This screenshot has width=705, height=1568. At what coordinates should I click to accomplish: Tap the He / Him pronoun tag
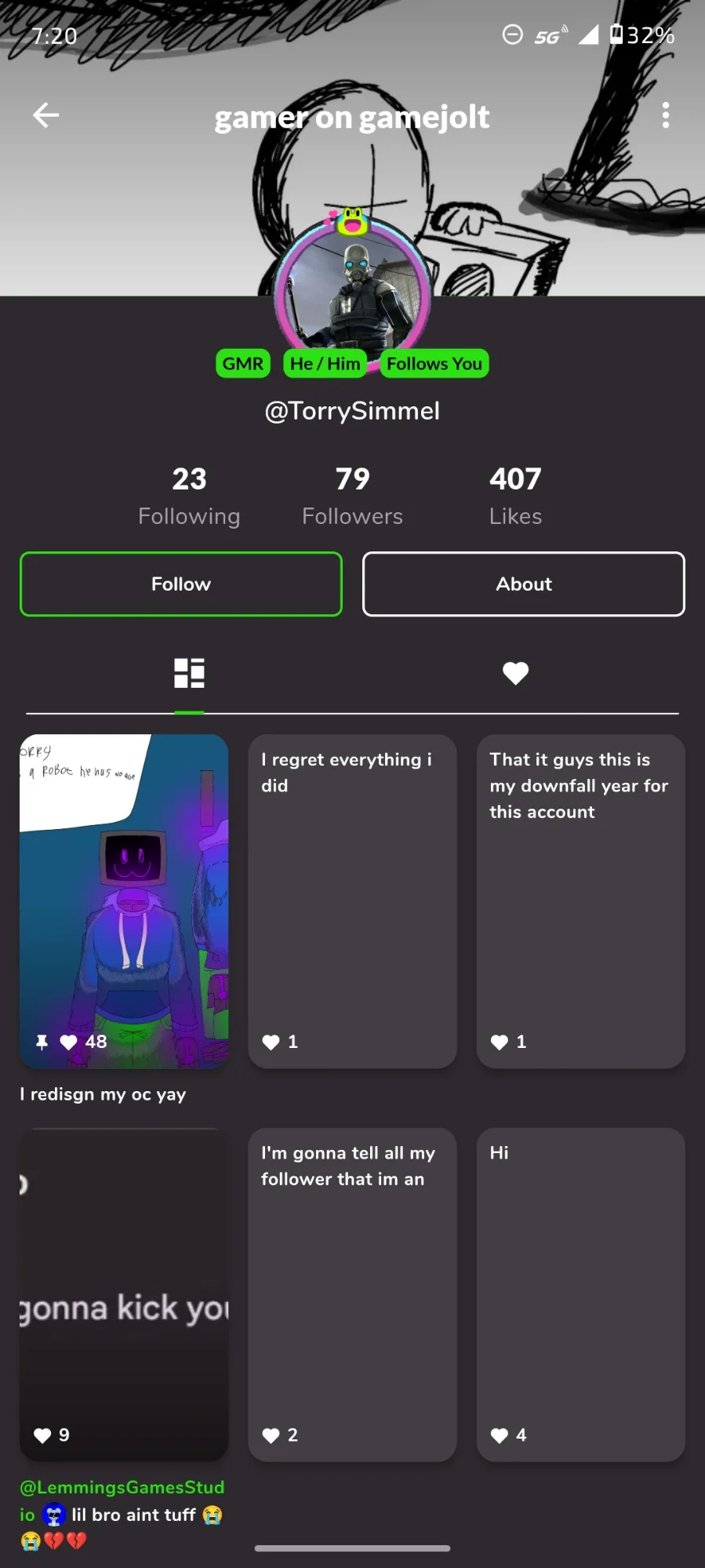coord(325,363)
